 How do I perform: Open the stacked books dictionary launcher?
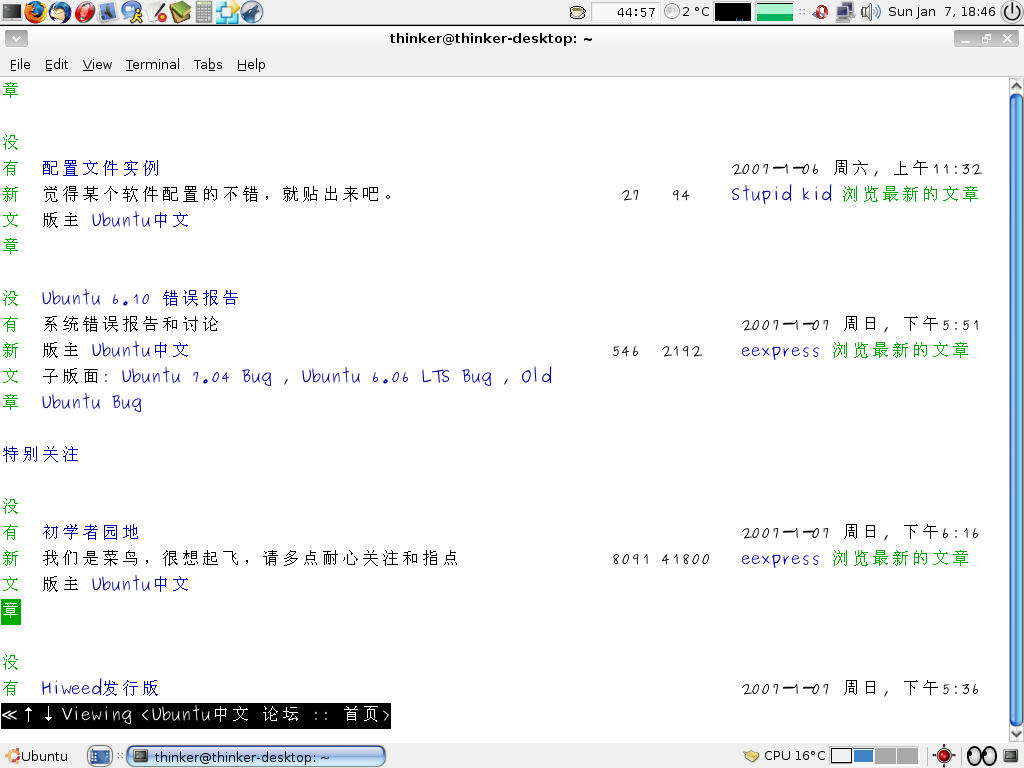point(180,11)
